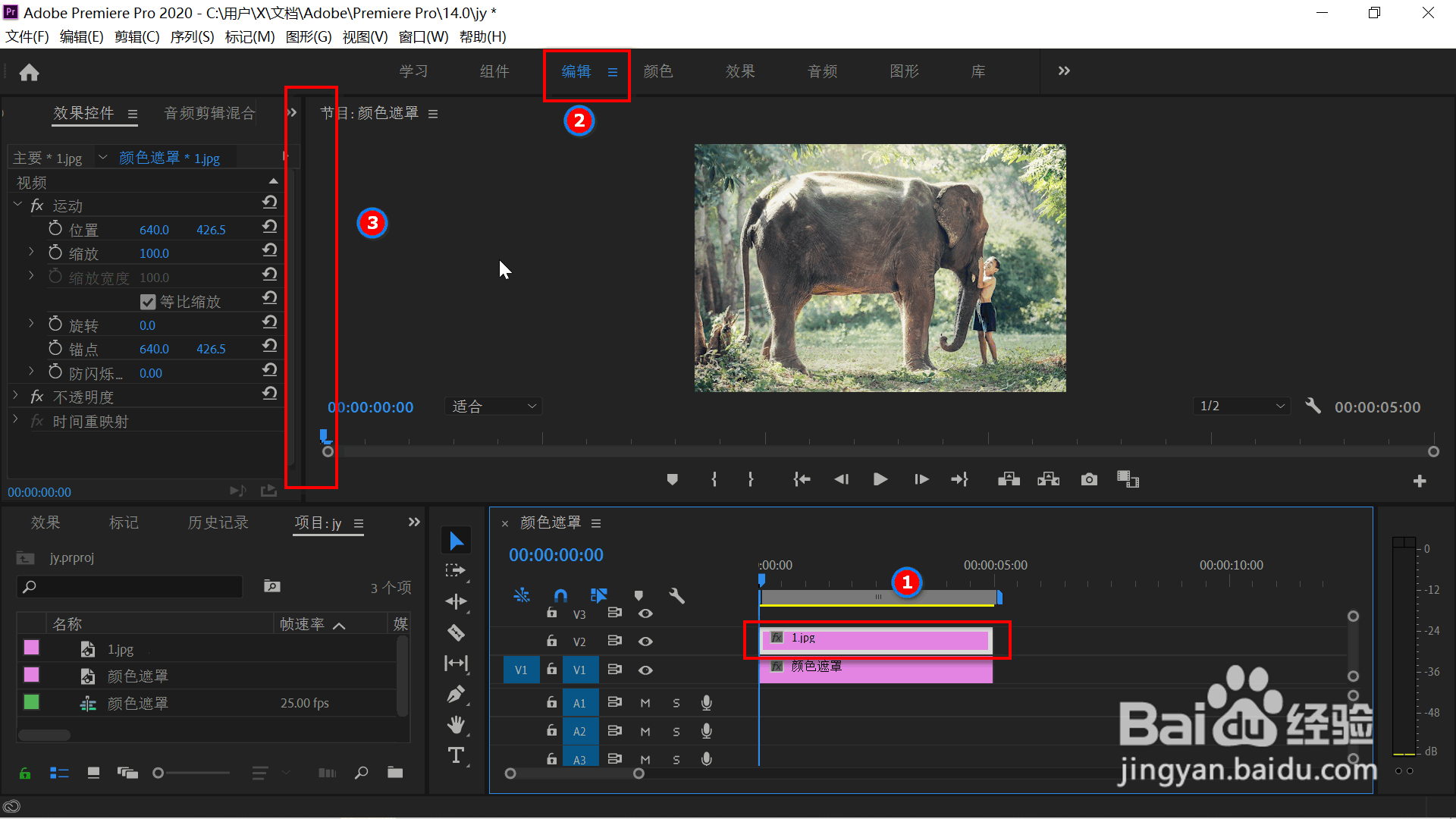Viewport: 1456px width, 819px height.
Task: Toggle V2 track output eye
Action: tap(645, 642)
